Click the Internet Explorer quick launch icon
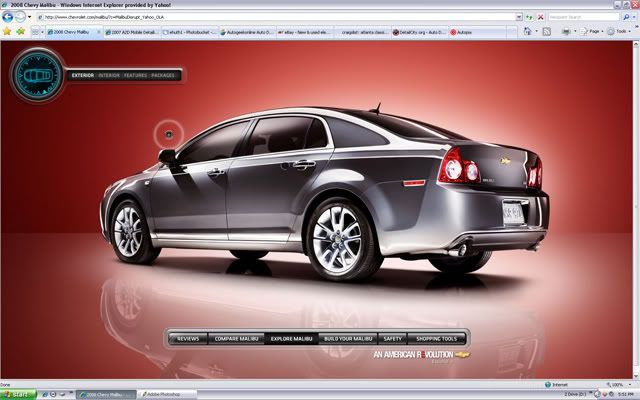The height and width of the screenshot is (400, 640). coord(45,395)
